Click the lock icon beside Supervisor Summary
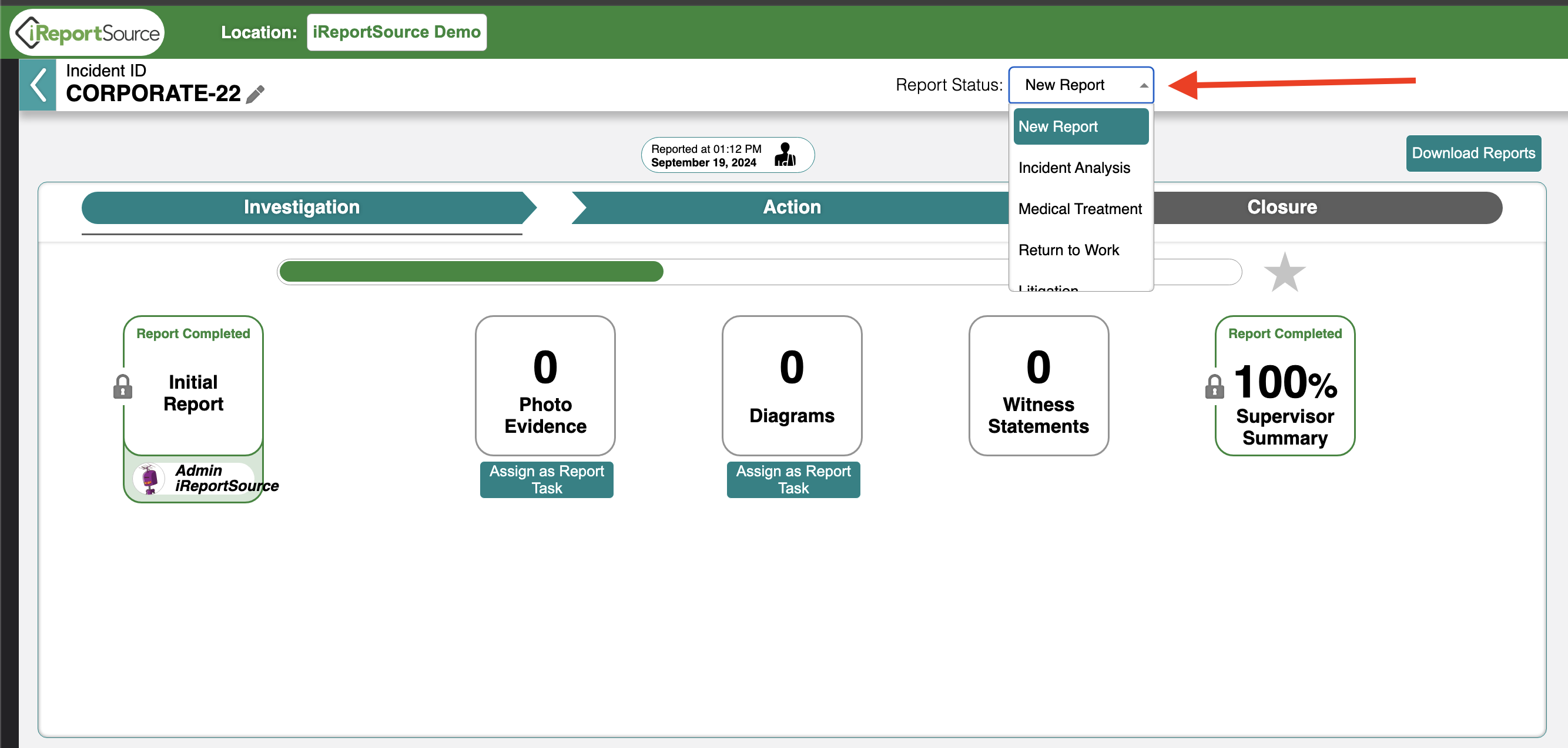 coord(1214,387)
